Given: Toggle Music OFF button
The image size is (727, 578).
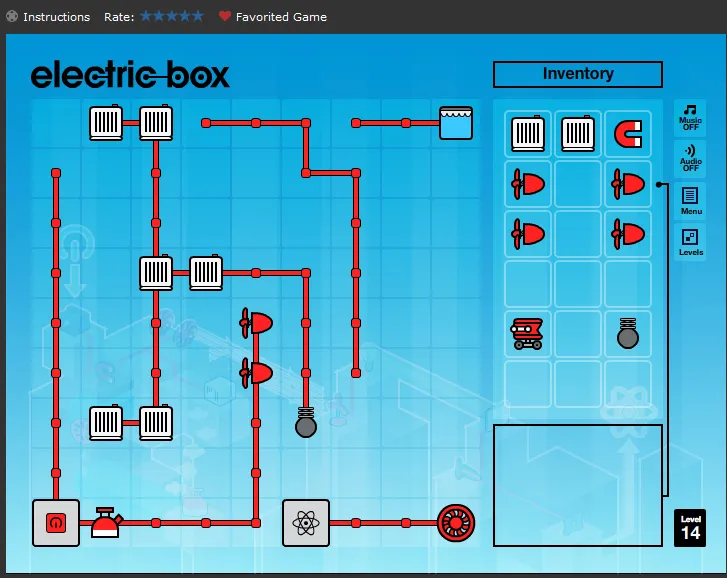Looking at the screenshot, I should coord(690,118).
